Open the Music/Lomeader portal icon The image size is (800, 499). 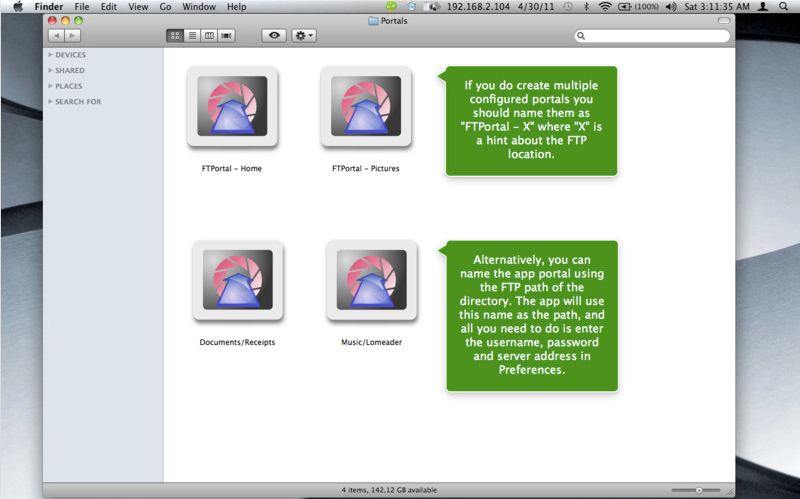[x=371, y=280]
